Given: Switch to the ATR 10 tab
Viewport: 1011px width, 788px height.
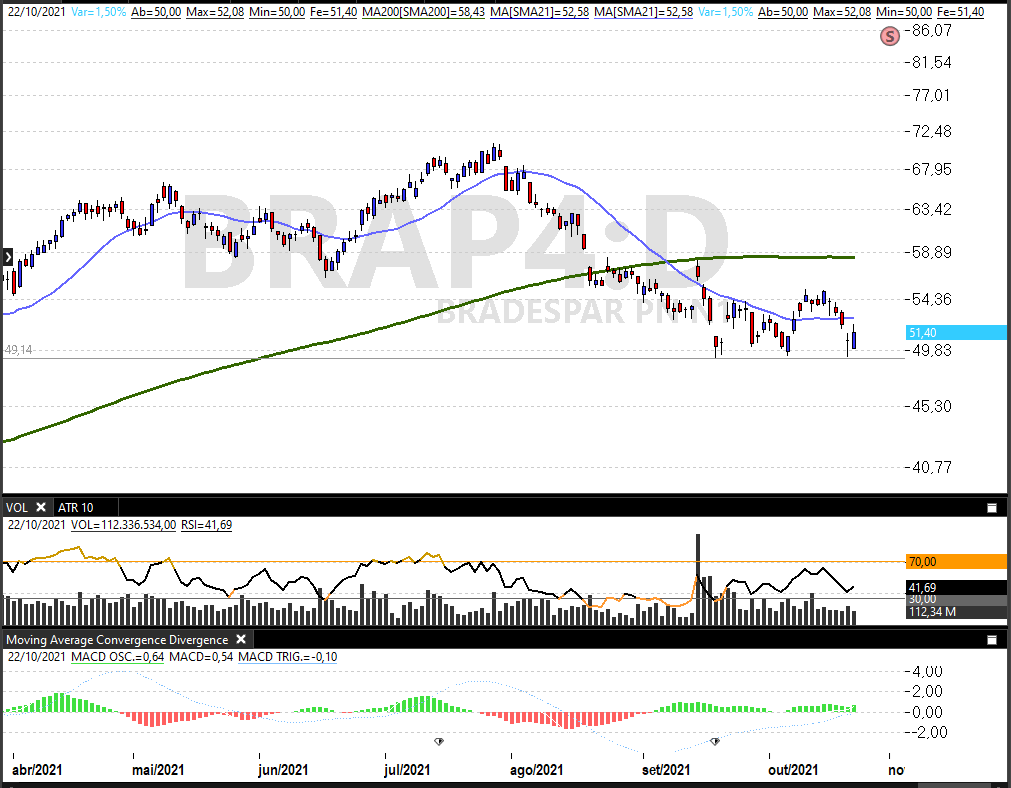Looking at the screenshot, I should click(76, 507).
